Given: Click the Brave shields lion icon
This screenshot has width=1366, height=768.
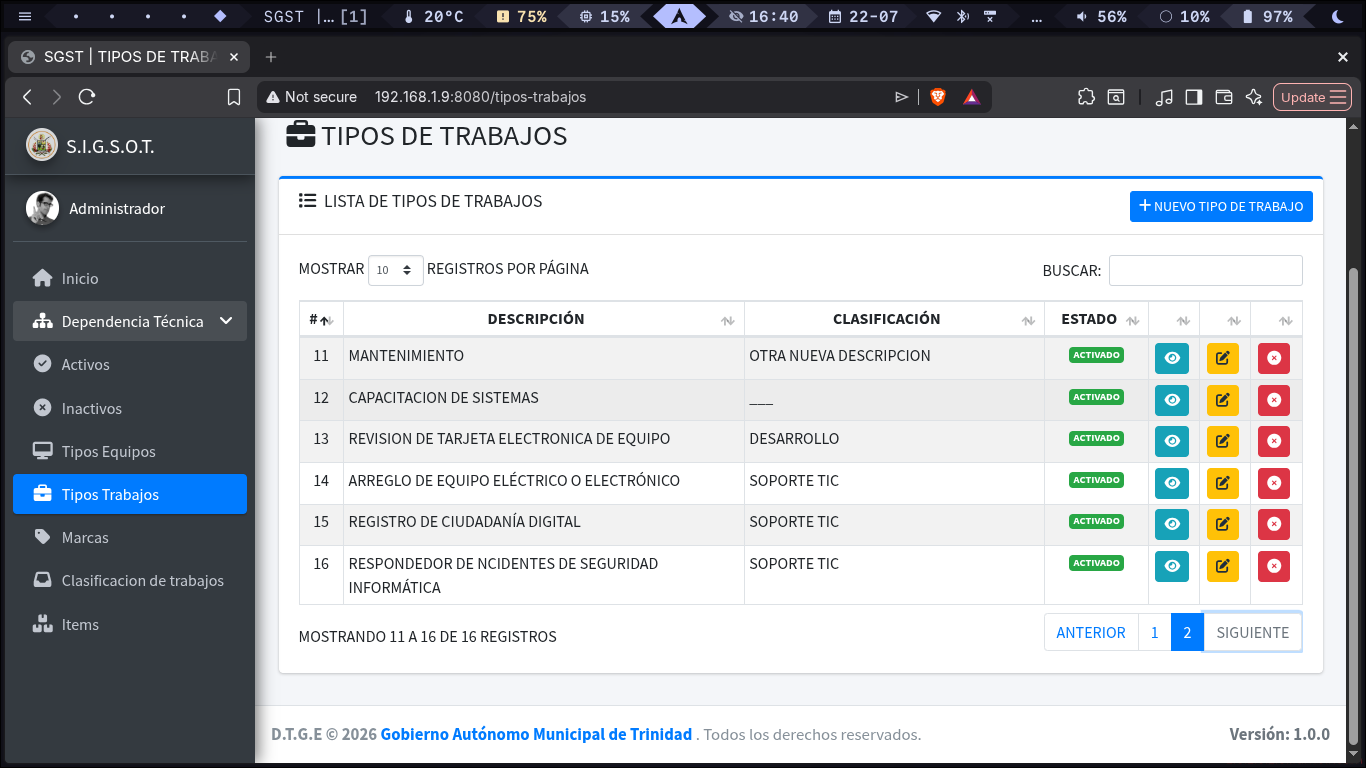Looking at the screenshot, I should tap(937, 97).
